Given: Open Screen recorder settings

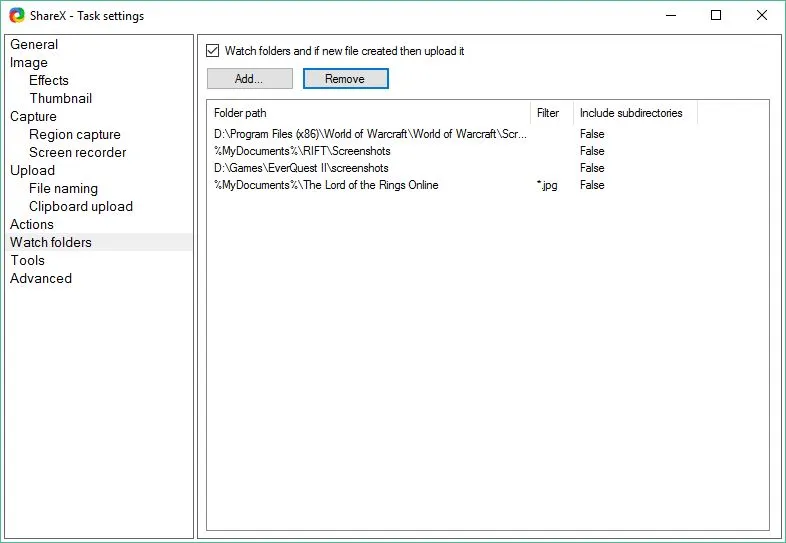Looking at the screenshot, I should point(78,152).
